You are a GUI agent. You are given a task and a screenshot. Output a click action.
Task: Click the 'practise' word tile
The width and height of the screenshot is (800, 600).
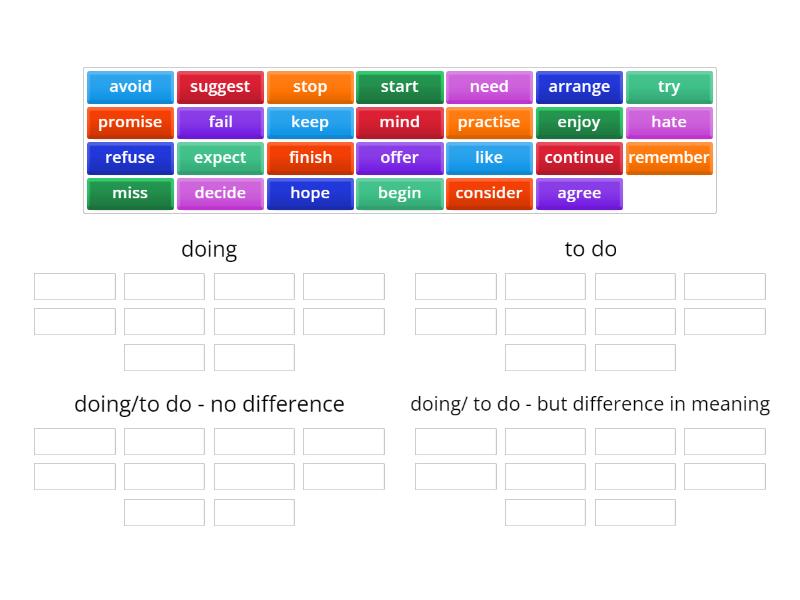489,122
